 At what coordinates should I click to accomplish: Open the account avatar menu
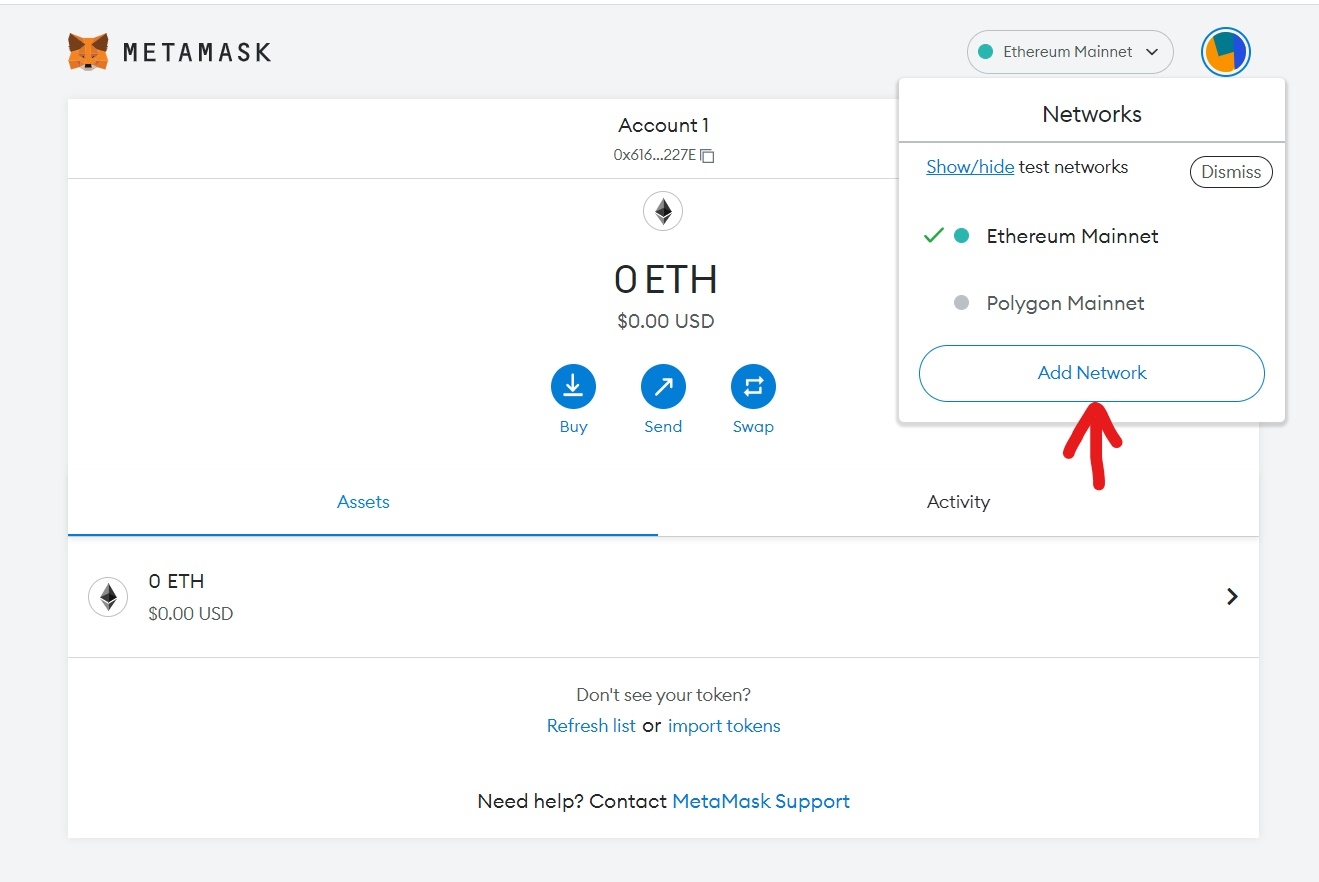coord(1225,52)
